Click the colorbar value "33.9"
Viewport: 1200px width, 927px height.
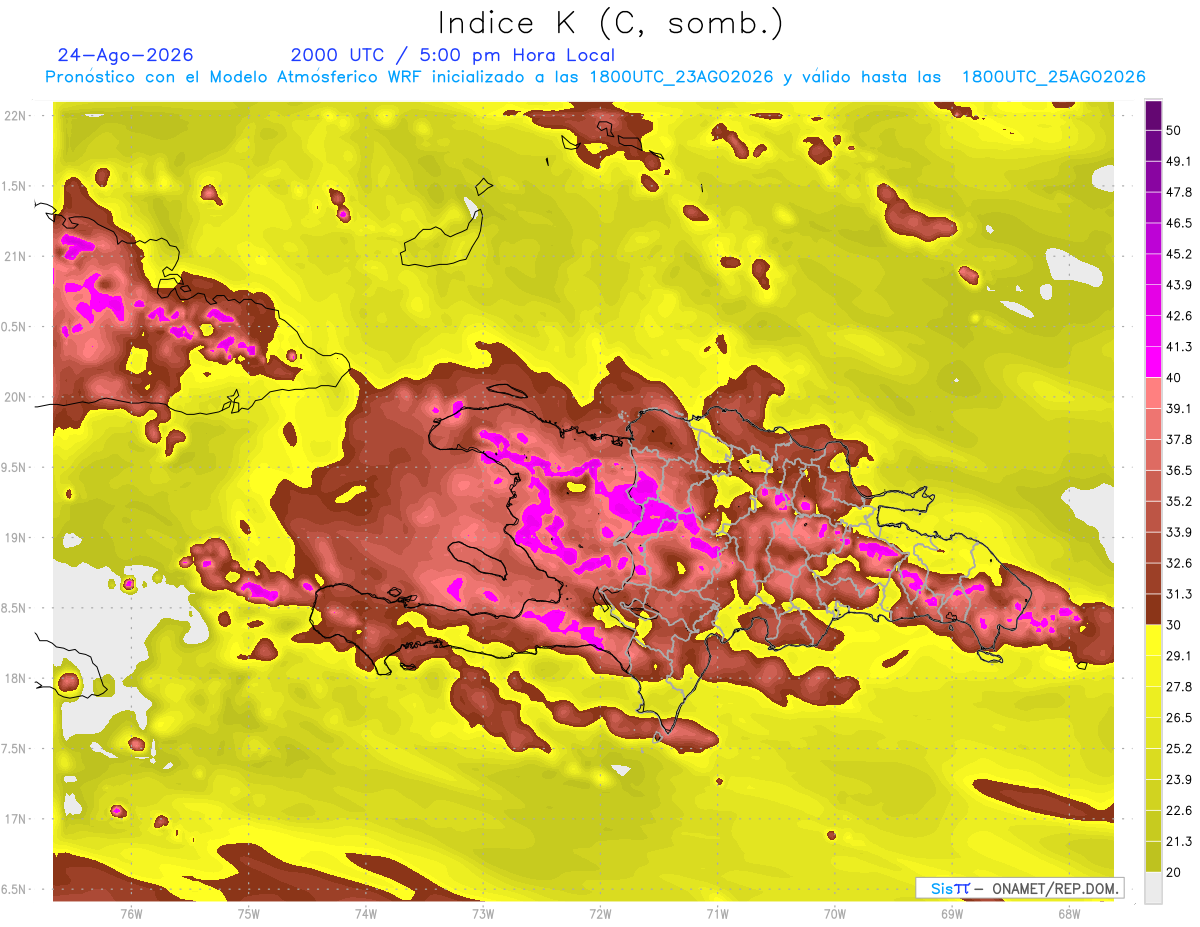point(1178,532)
